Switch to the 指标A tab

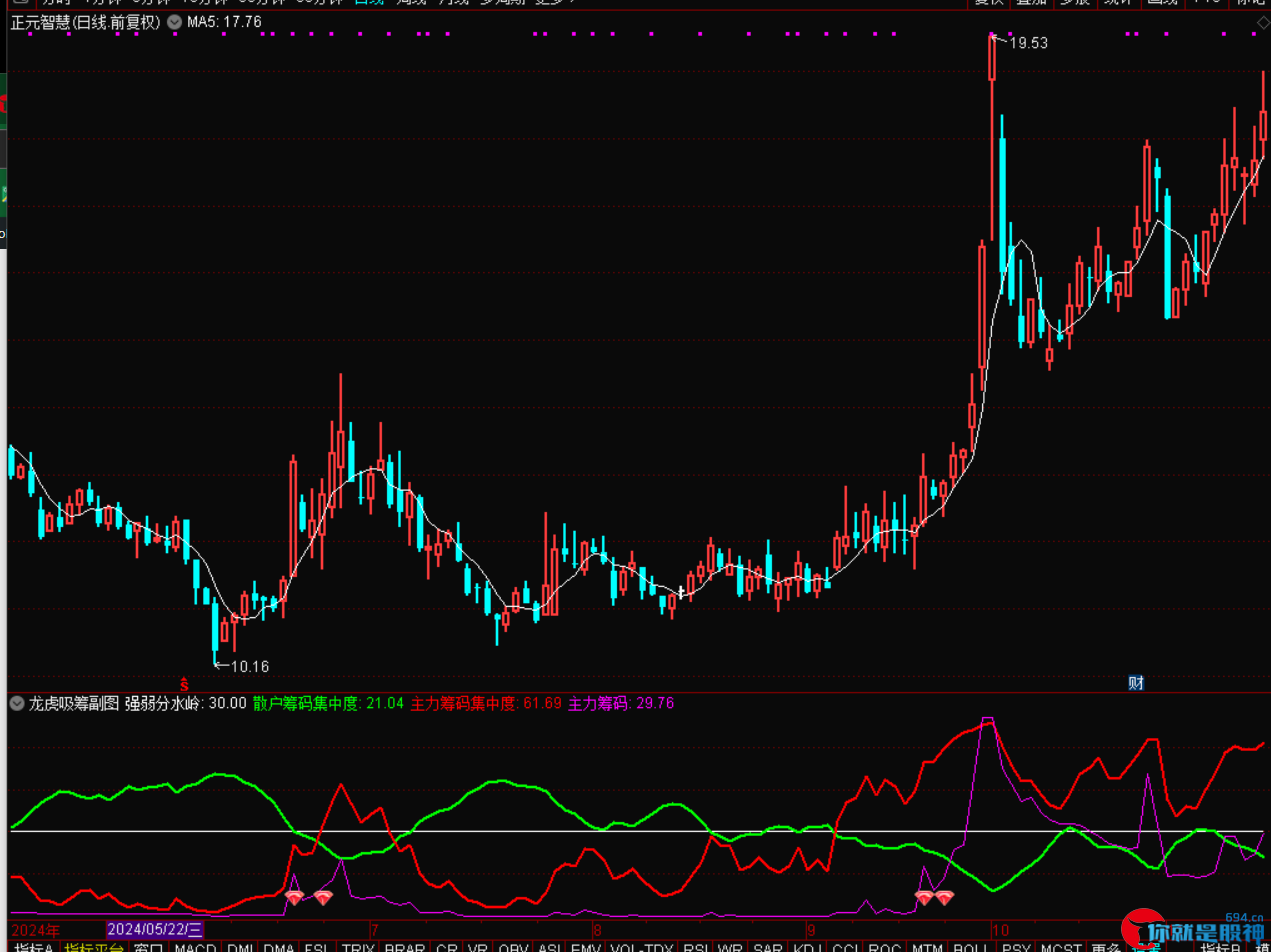tap(33, 946)
